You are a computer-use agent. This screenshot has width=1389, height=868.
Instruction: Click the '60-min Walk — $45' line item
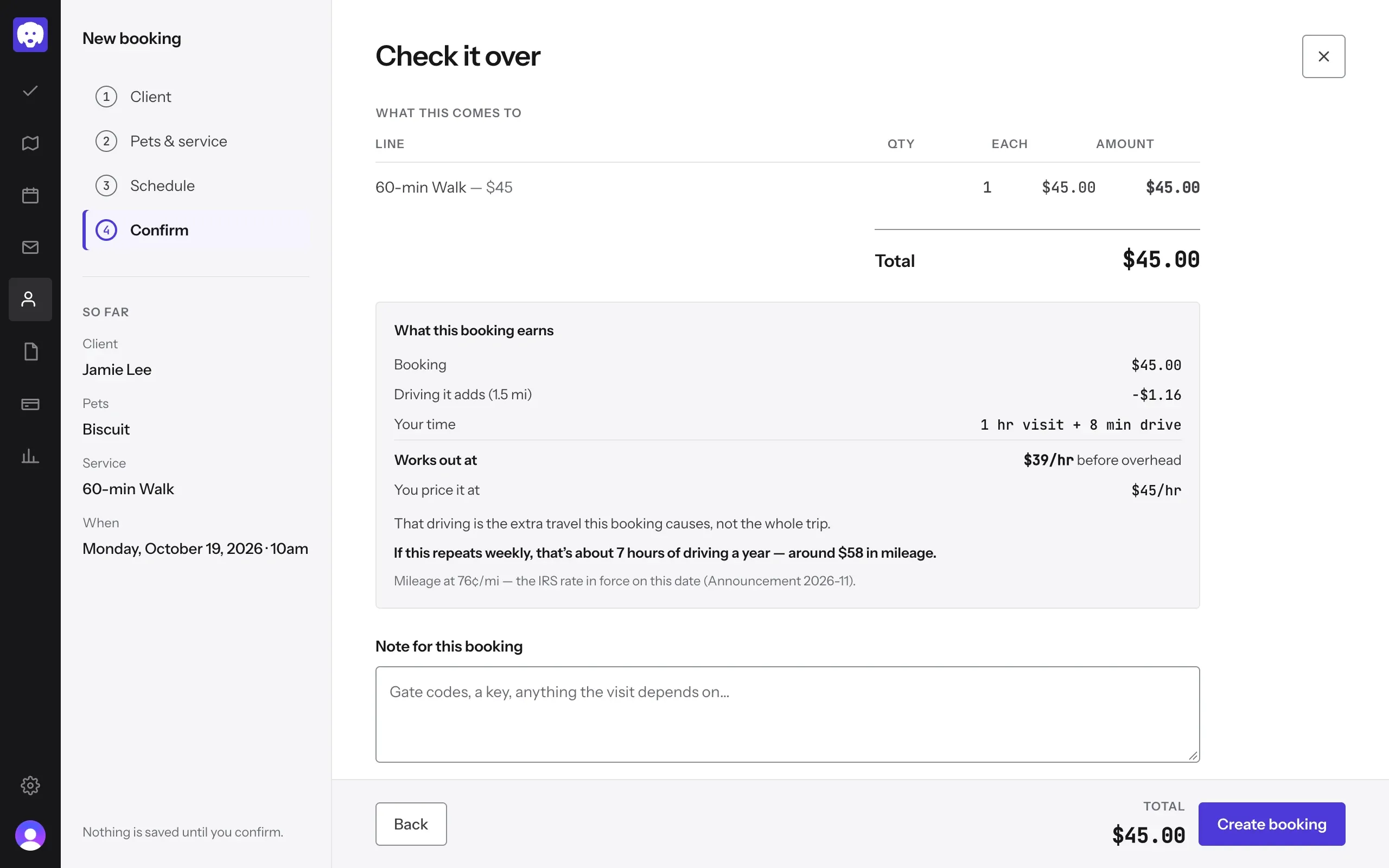[x=444, y=187]
